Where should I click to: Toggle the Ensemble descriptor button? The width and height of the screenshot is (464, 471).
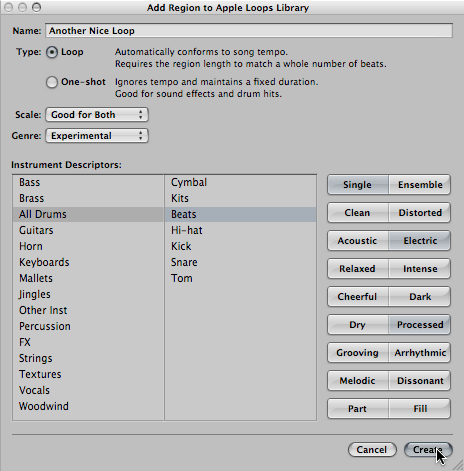[x=420, y=185]
